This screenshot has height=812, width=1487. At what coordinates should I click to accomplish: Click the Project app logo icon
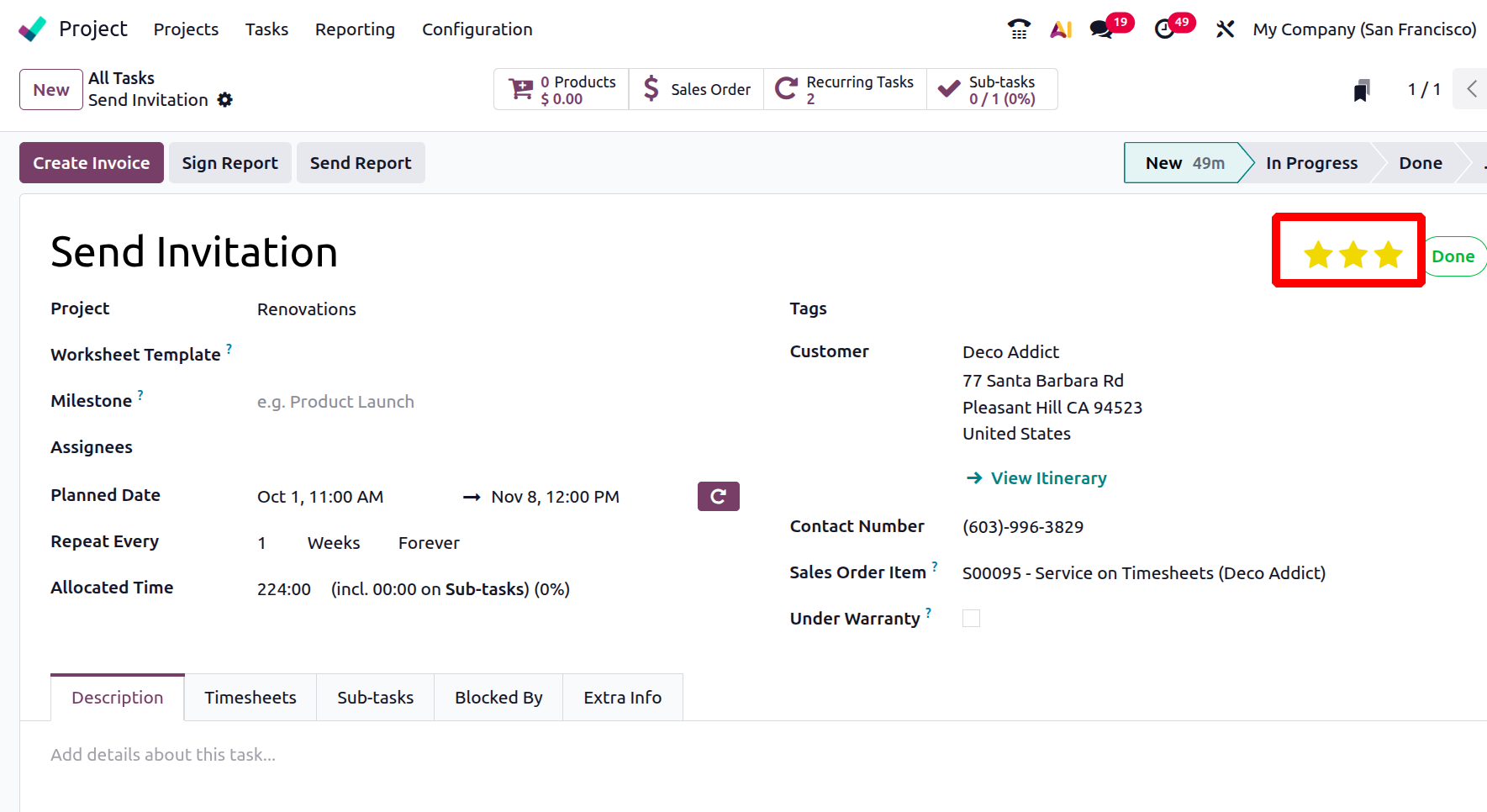point(33,29)
